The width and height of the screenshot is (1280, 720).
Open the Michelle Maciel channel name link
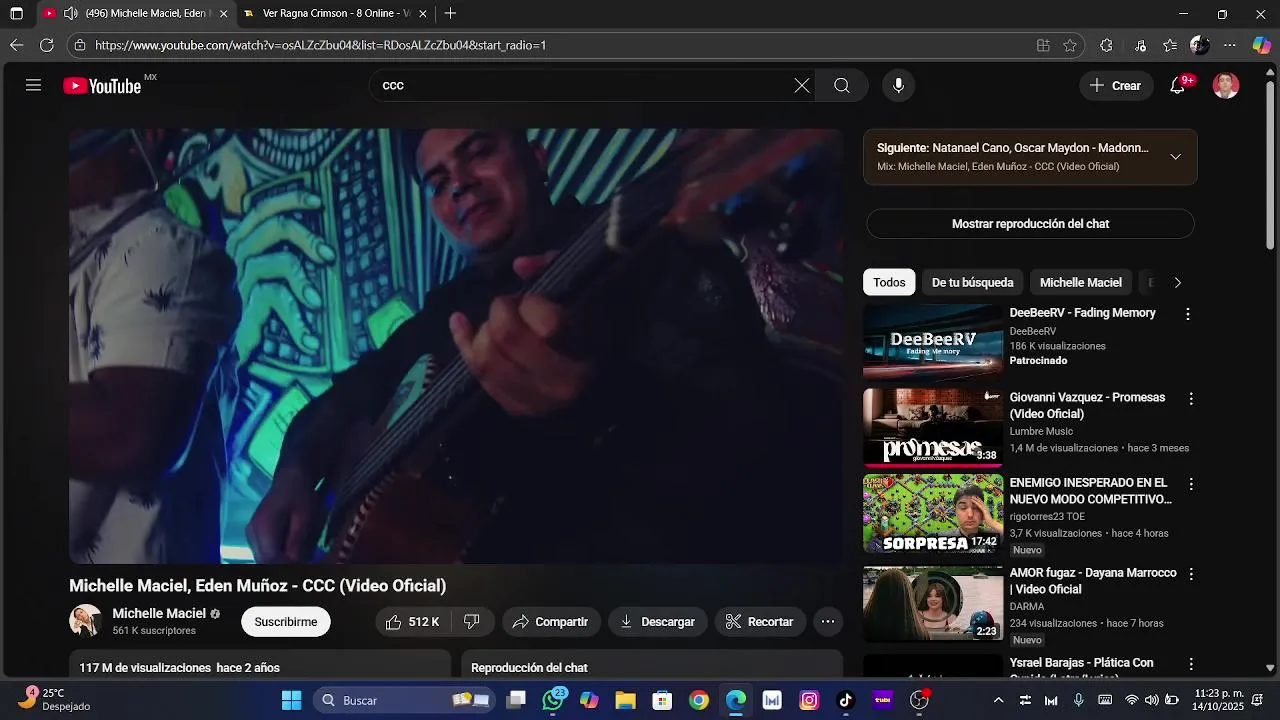(x=159, y=613)
